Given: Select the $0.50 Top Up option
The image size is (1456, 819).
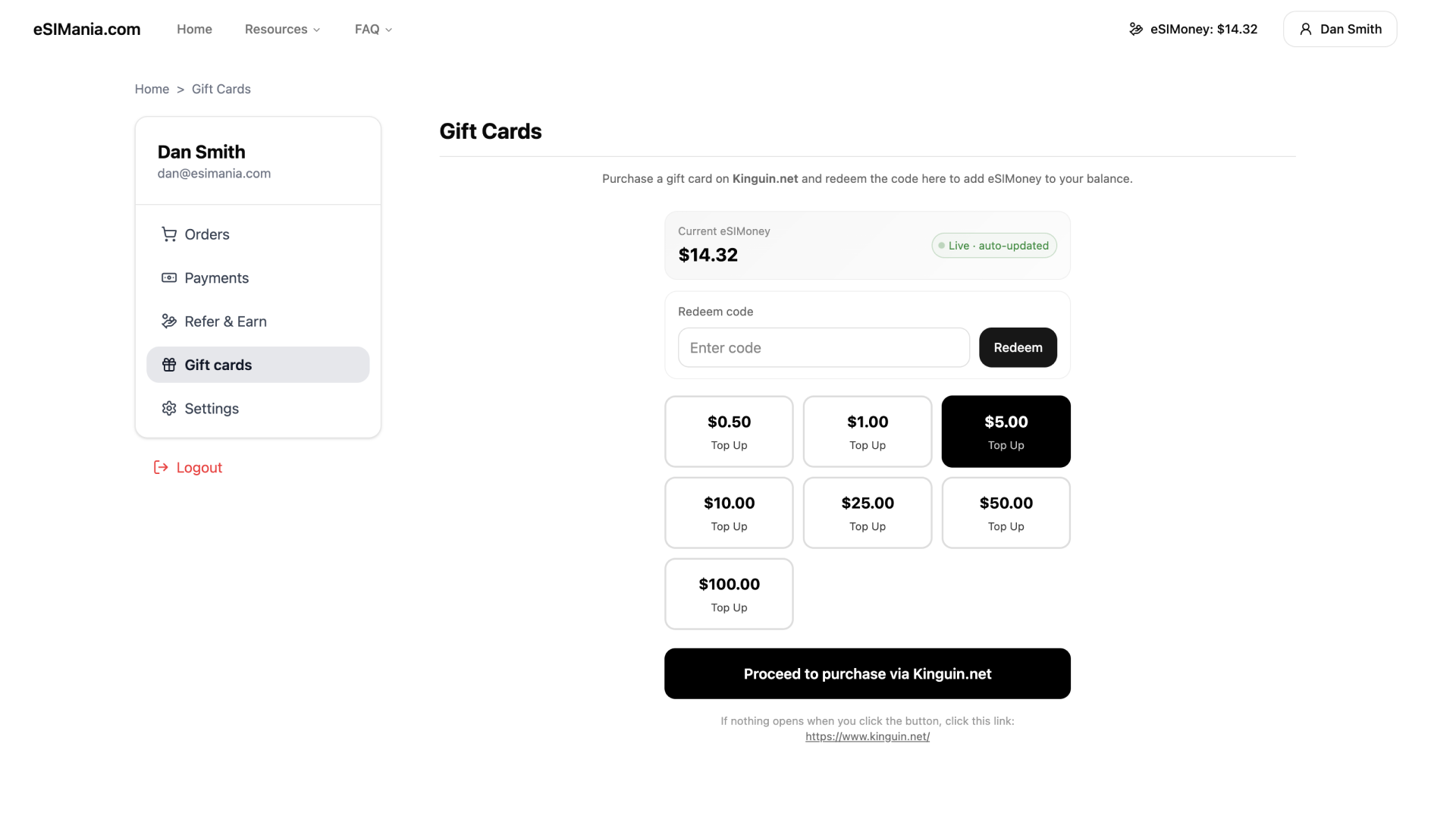Looking at the screenshot, I should point(729,431).
